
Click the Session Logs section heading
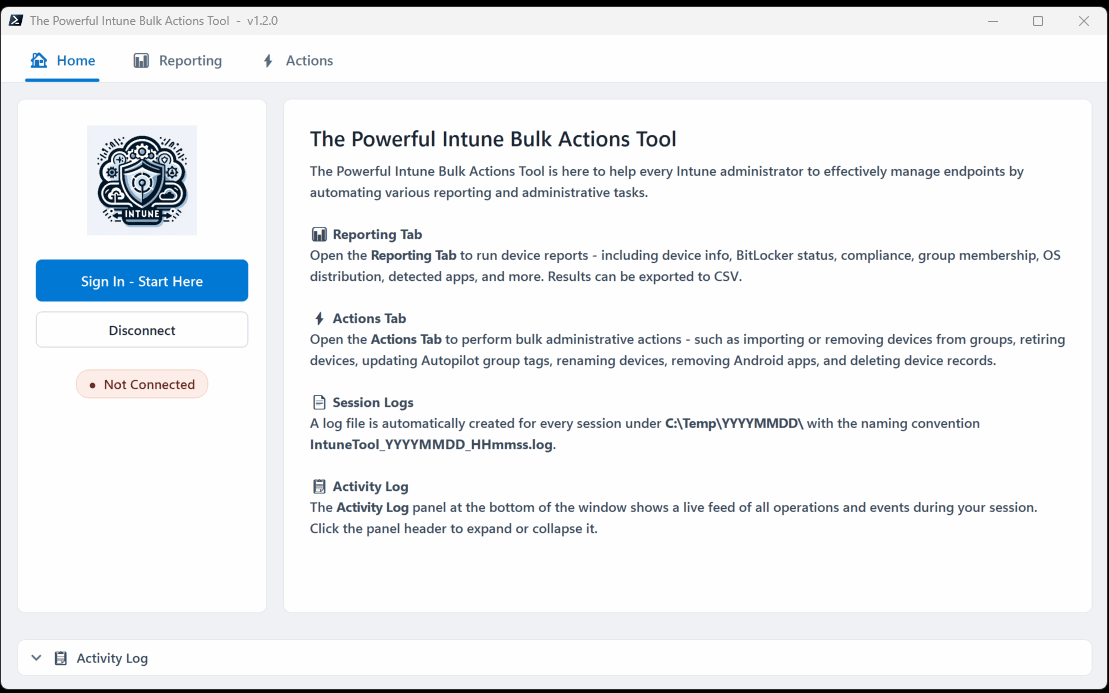pos(373,402)
